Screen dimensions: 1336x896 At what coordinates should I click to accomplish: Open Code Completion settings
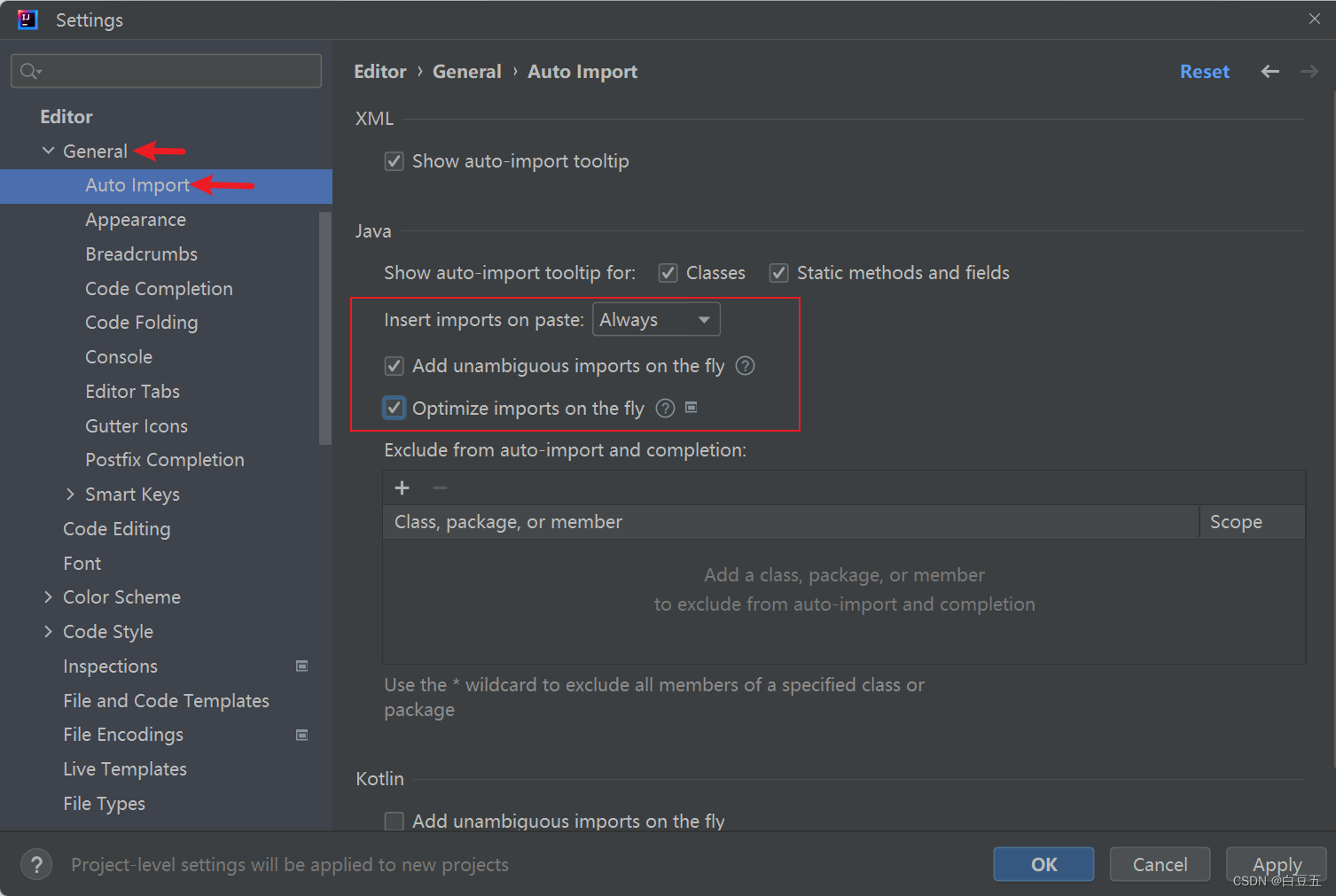coord(159,289)
